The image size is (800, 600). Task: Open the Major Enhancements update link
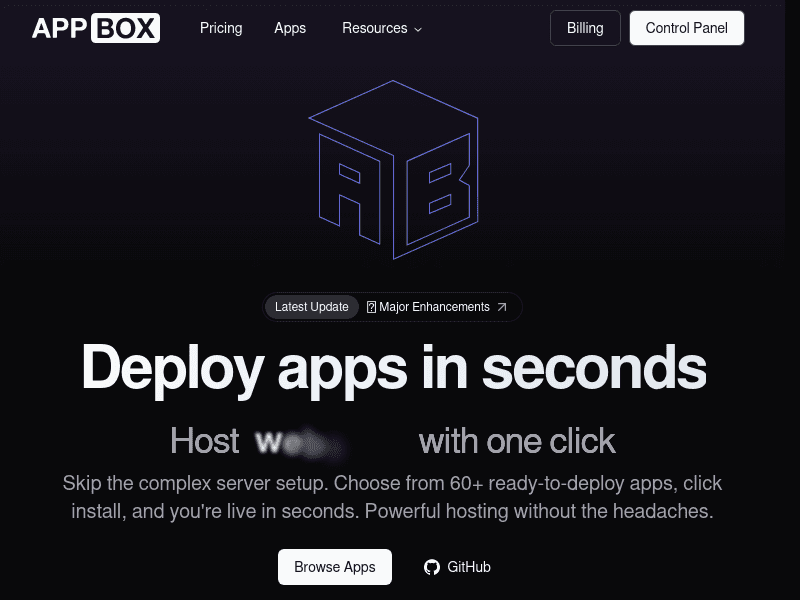click(436, 307)
